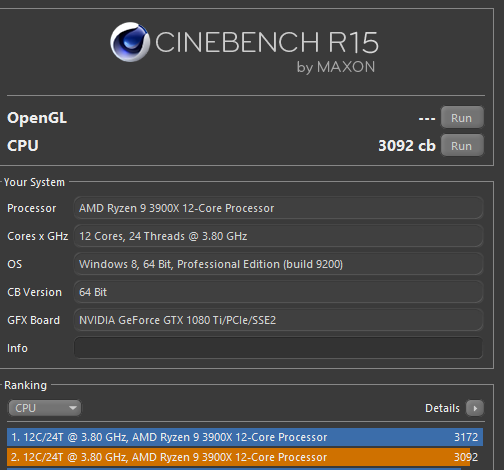Click the Details arrow button
This screenshot has height=470, width=504.
(x=475, y=408)
